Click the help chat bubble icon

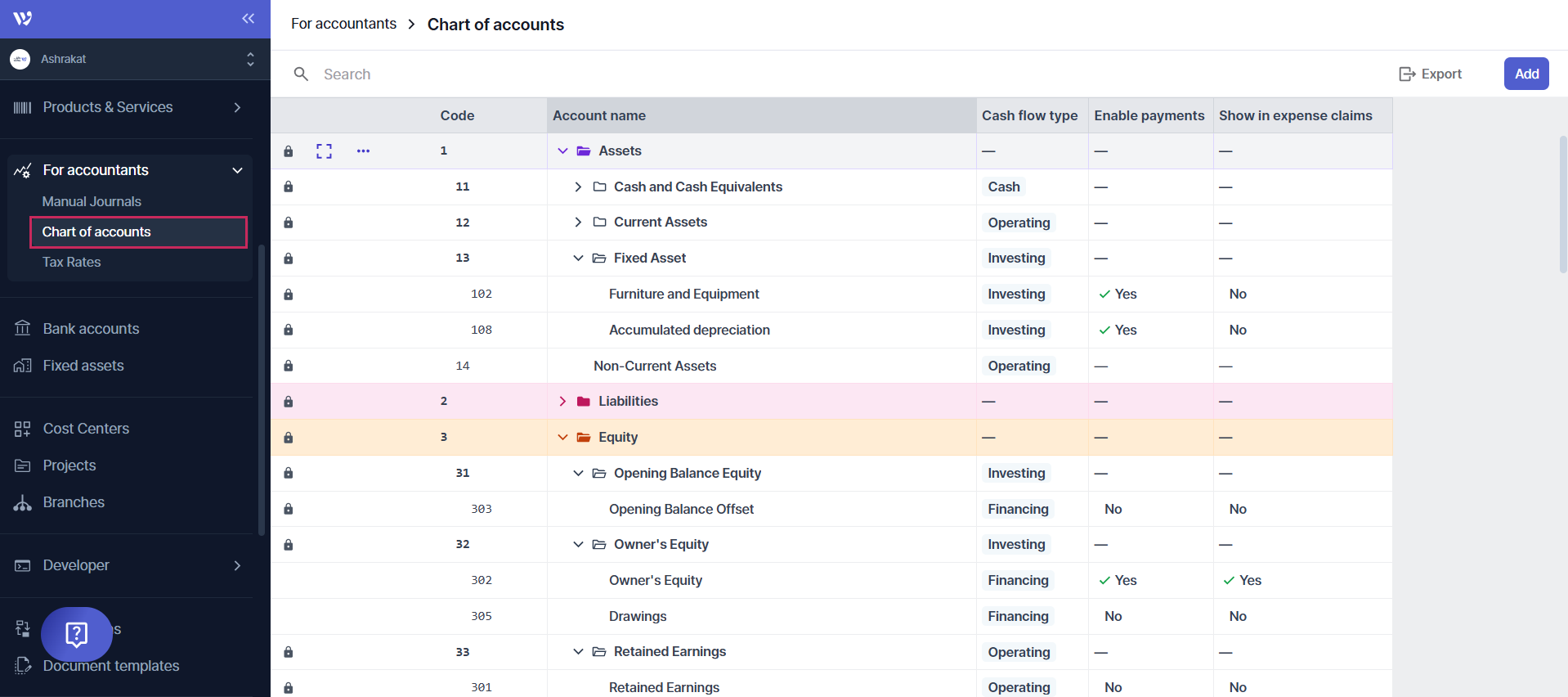pyautogui.click(x=76, y=634)
